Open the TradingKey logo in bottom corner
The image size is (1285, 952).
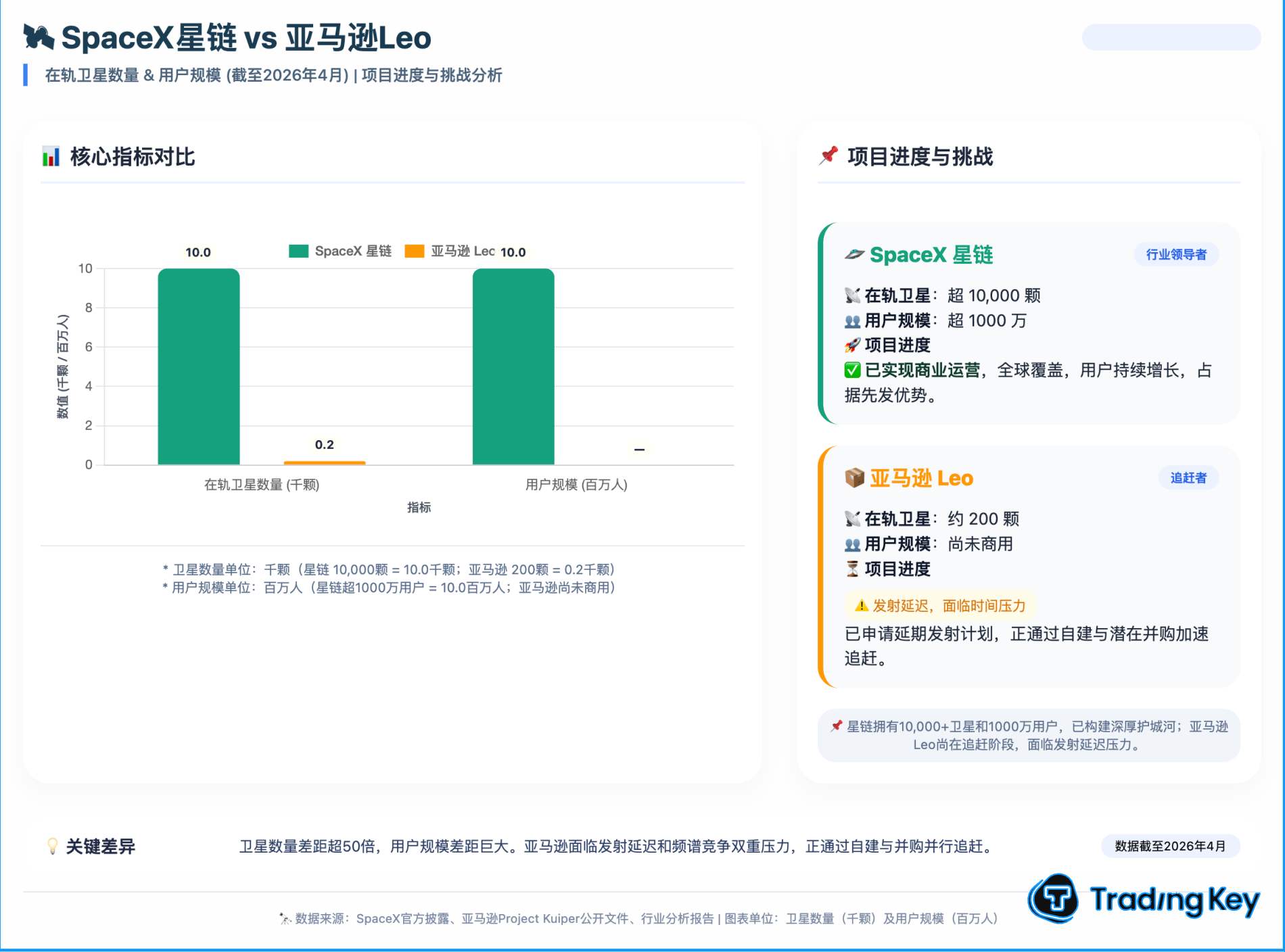tap(1144, 899)
